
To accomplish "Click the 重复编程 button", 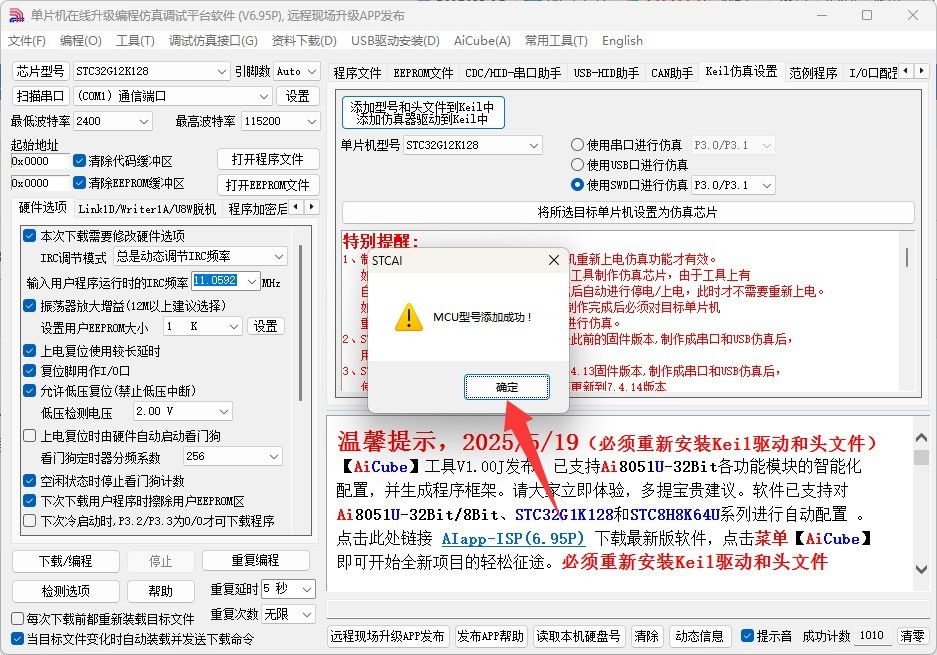I will [x=255, y=561].
